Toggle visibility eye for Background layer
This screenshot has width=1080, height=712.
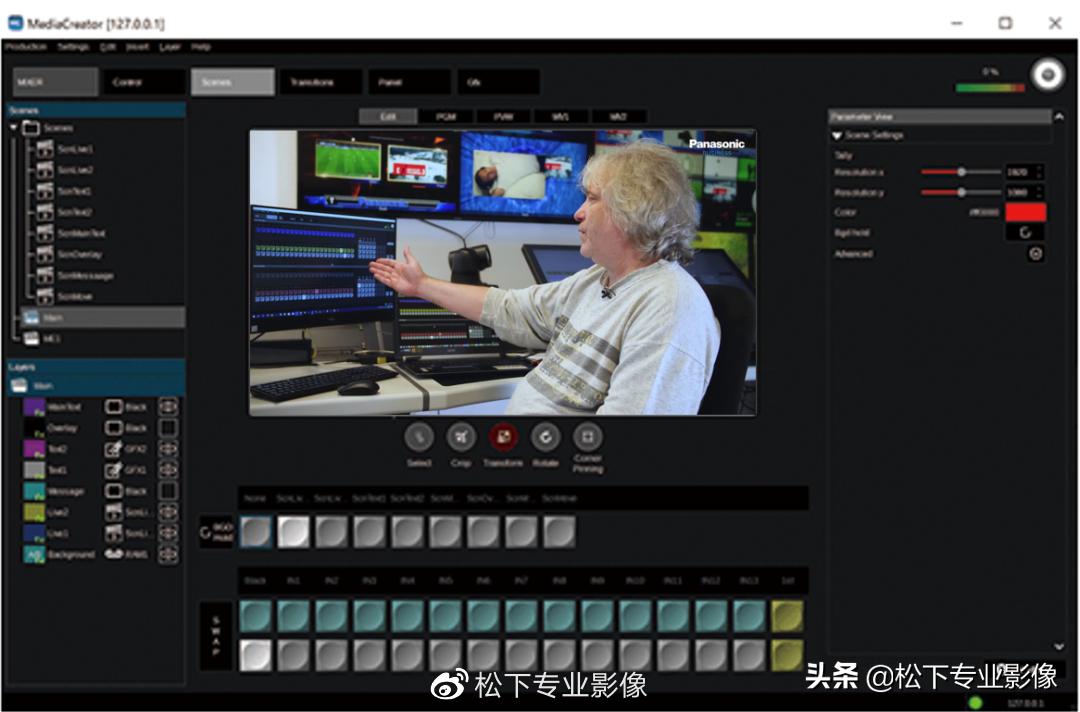(168, 554)
